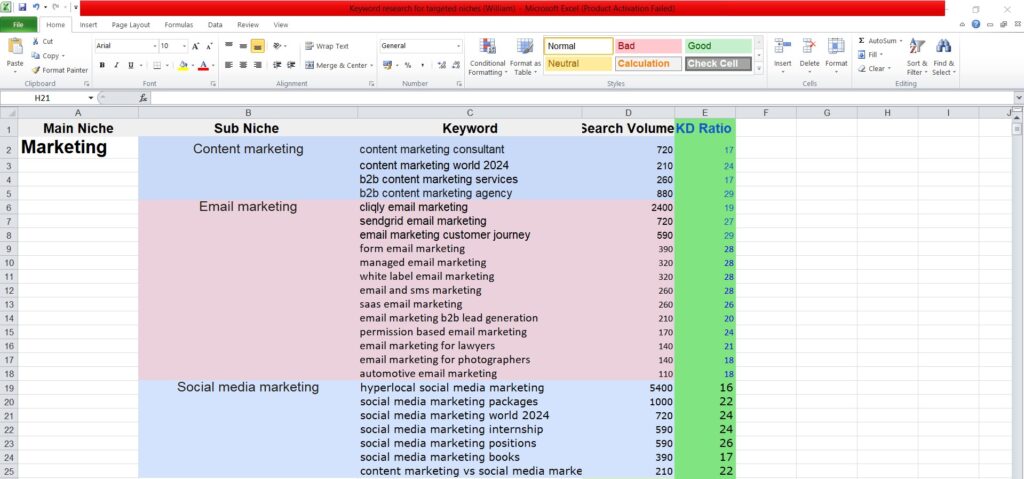Toggle Underline formatting
This screenshot has width=1024, height=479.
click(131, 65)
